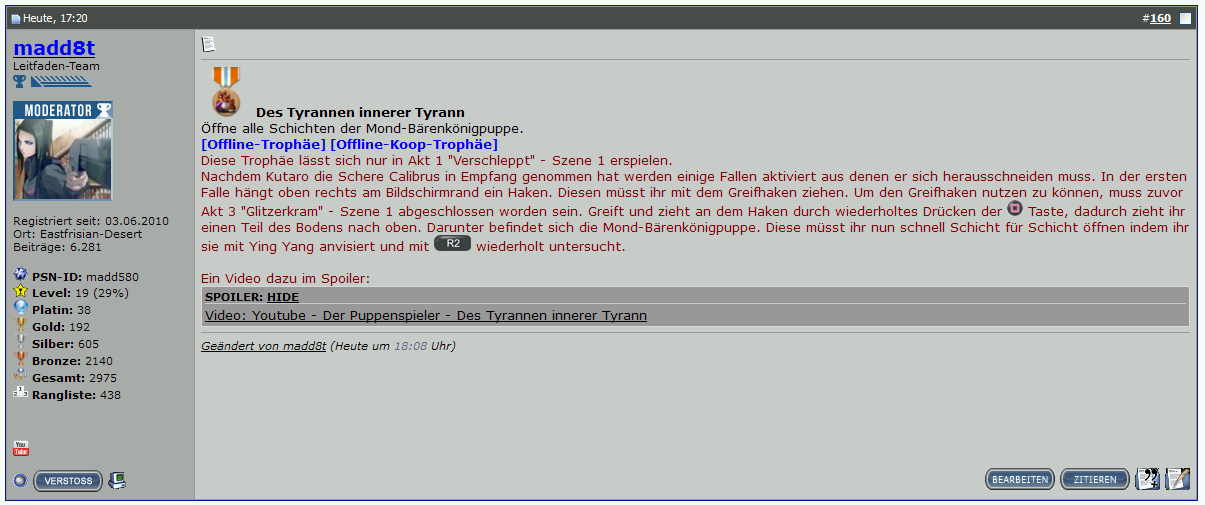Image resolution: width=1205 pixels, height=505 pixels.
Task: Click the small post status icon beside Heute, 17:20
Action: [16, 19]
